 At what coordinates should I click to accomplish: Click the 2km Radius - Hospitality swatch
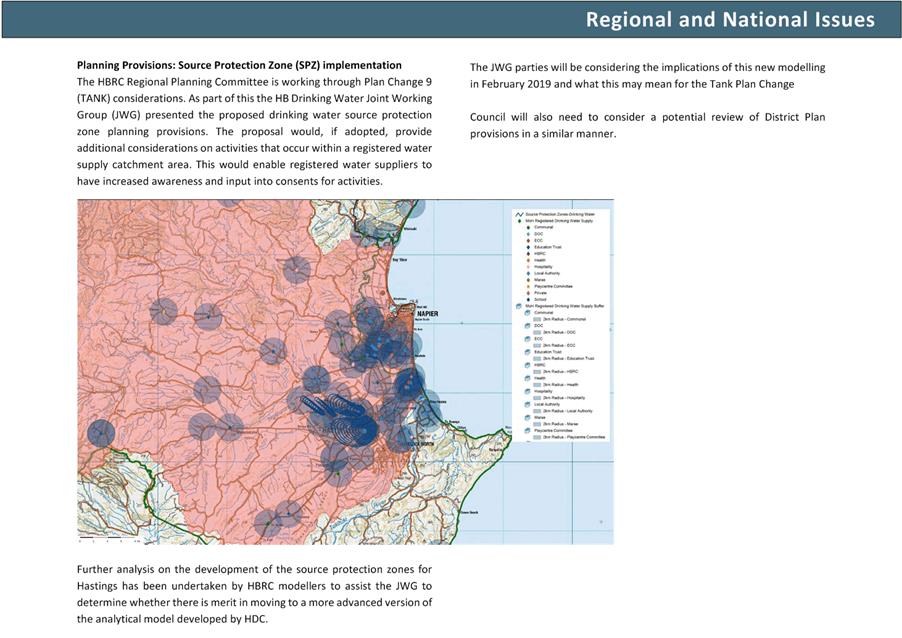click(537, 398)
